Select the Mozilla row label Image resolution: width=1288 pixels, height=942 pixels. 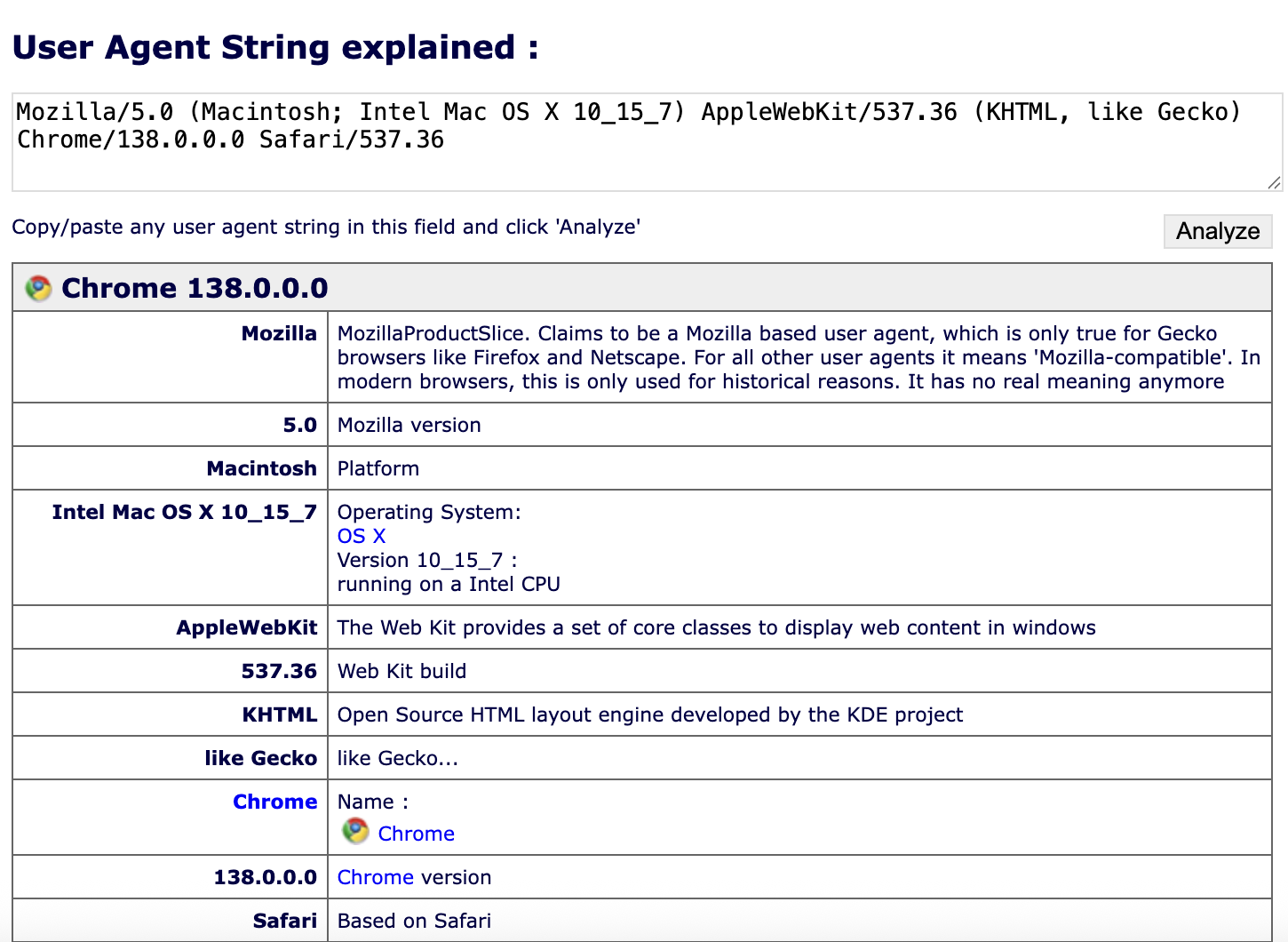(278, 333)
